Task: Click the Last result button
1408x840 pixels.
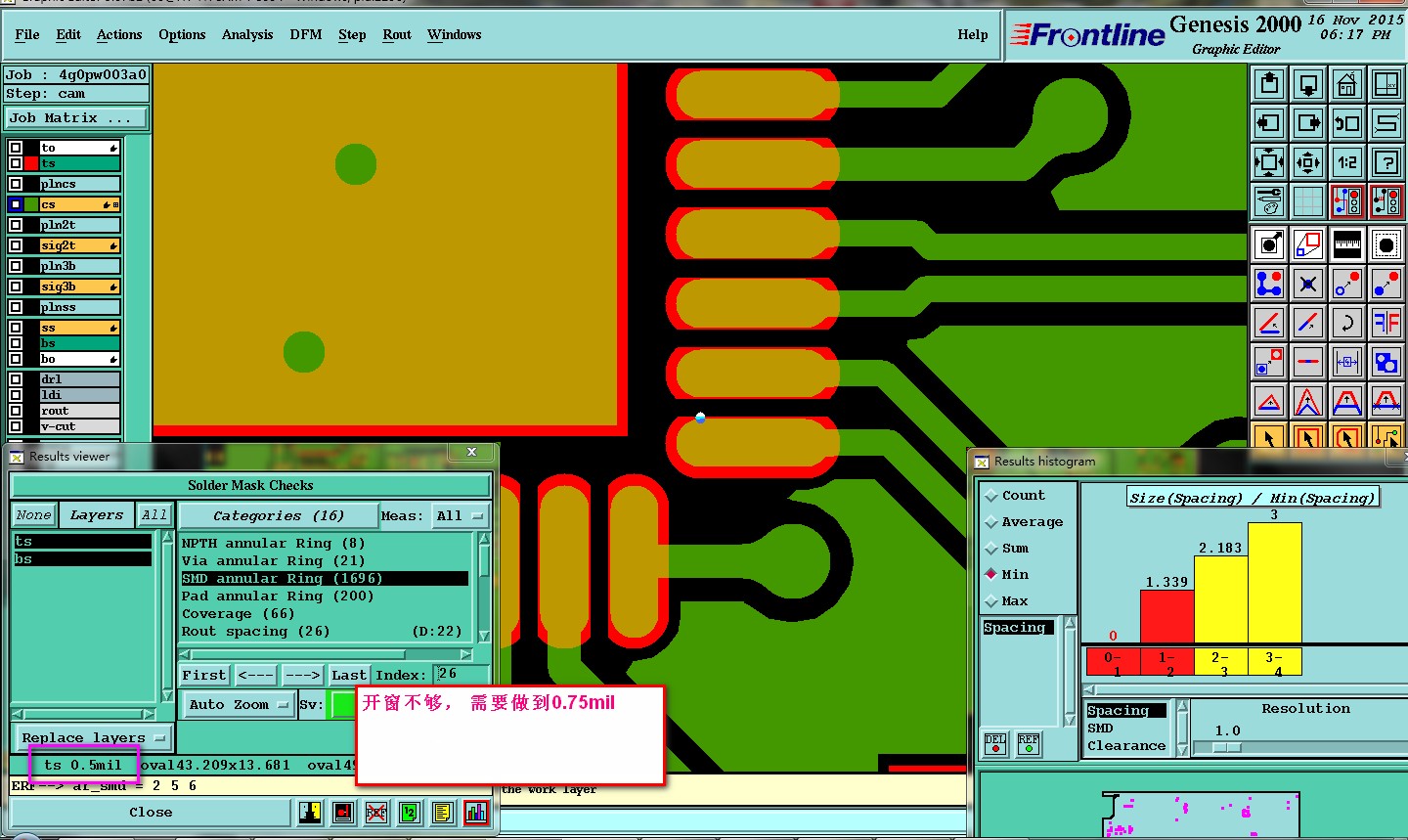Action: pyautogui.click(x=349, y=675)
